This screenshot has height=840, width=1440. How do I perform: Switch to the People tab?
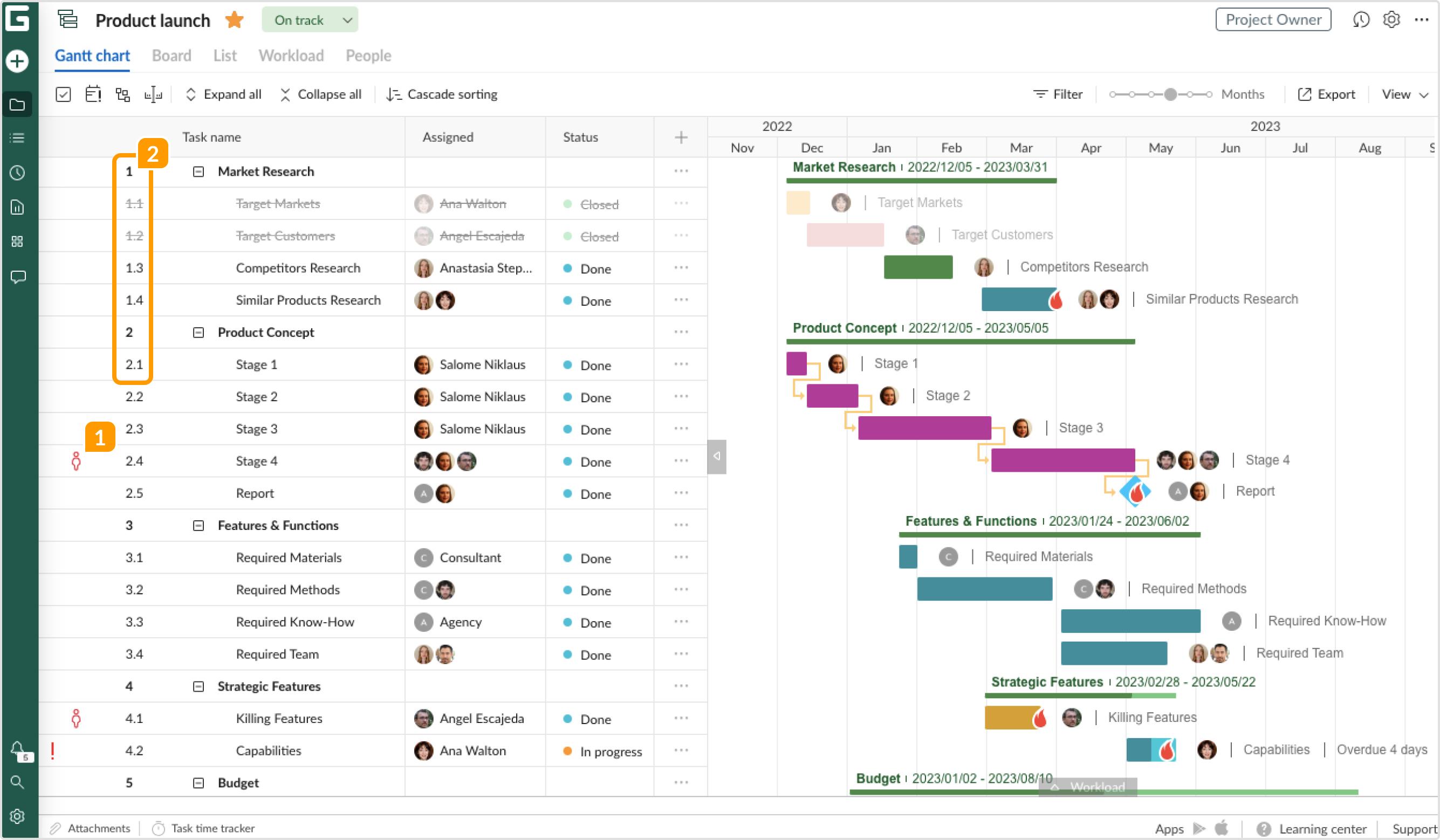click(x=368, y=56)
